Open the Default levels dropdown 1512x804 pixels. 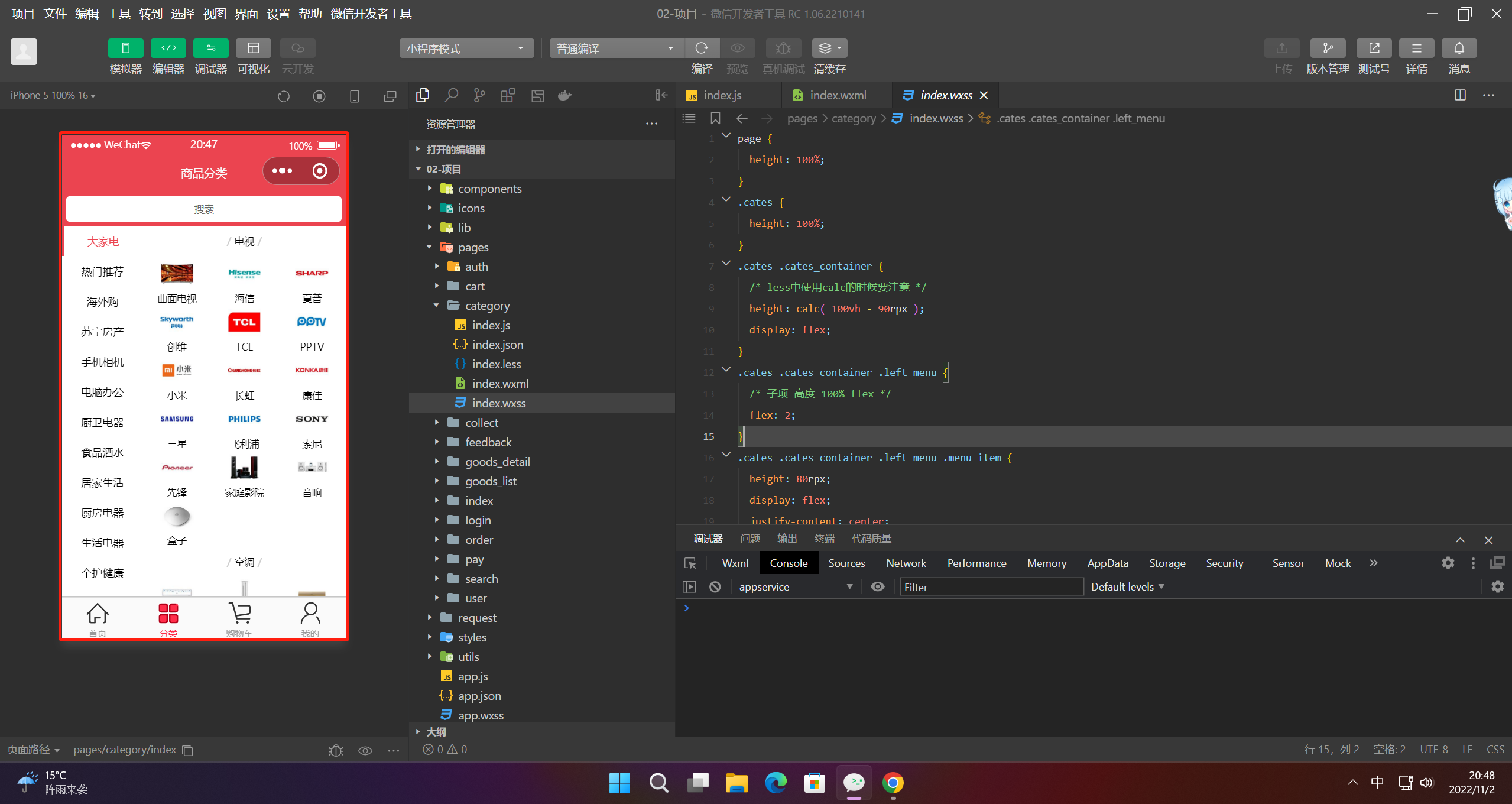pos(1127,587)
